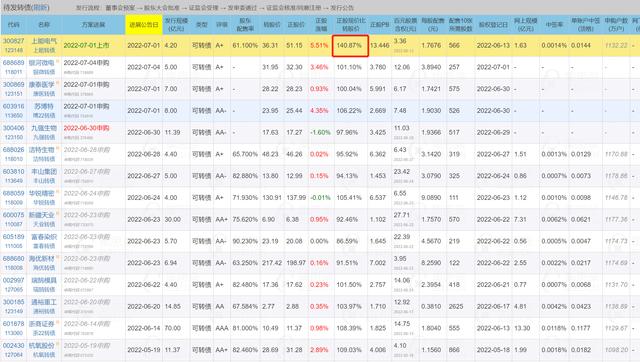
Task: Open stock code 603916 link
Action: (x=13, y=106)
